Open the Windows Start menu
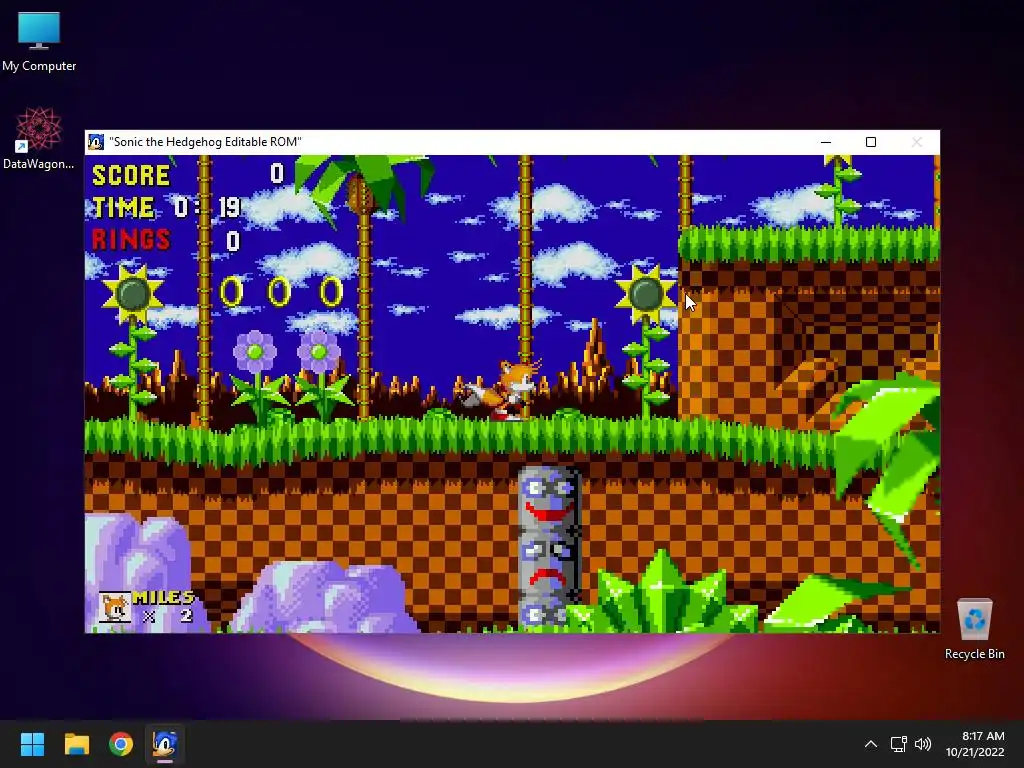This screenshot has width=1024, height=768. point(32,744)
